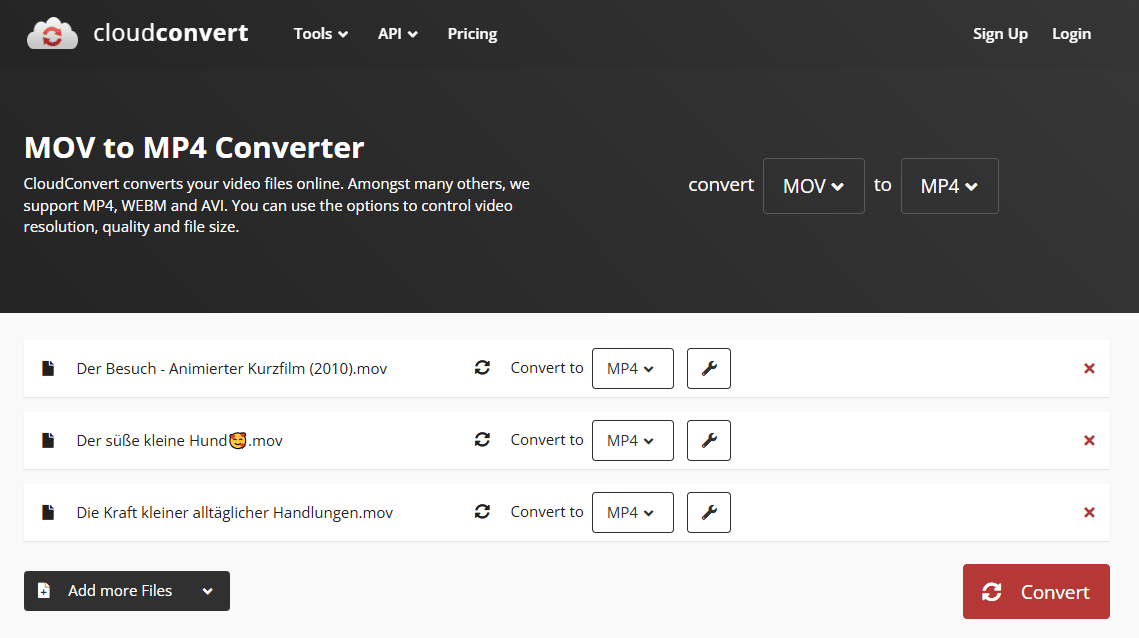
Task: Open wrench settings for Der Besuch file
Action: [709, 368]
